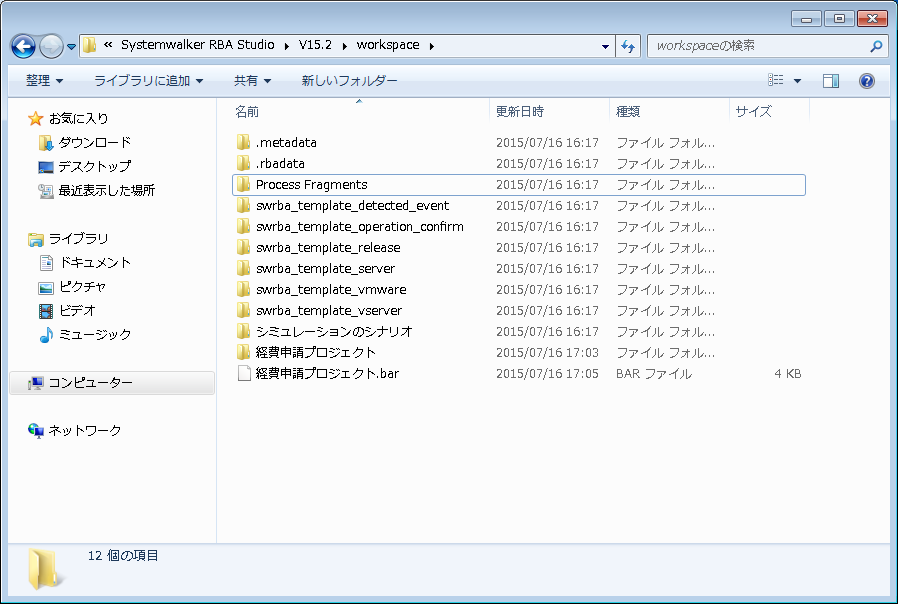898x614 pixels.
Task: Click folder icon of swrba_template_server row
Action: pos(243,268)
